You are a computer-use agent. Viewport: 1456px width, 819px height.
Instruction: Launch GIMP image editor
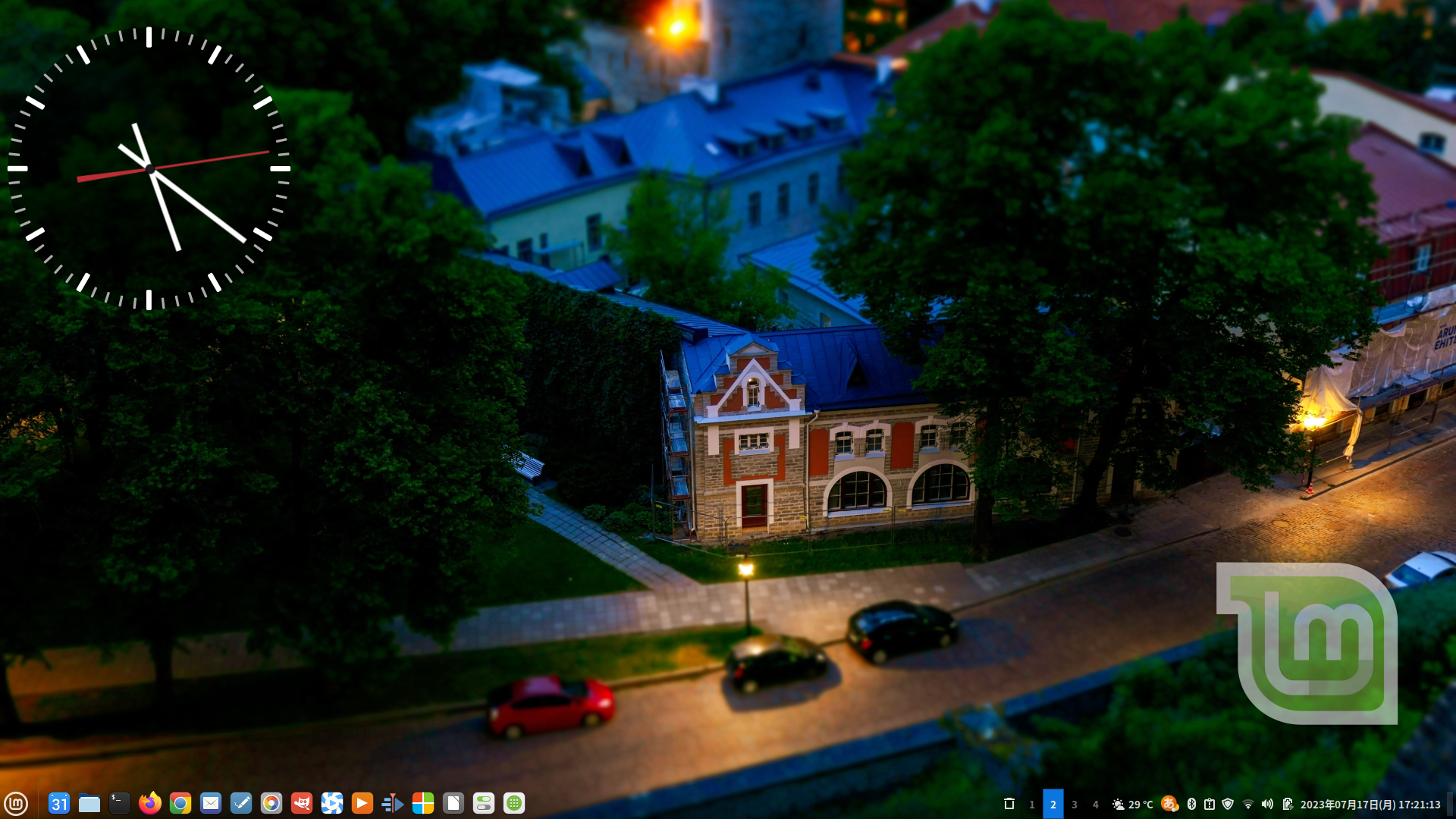point(302,803)
